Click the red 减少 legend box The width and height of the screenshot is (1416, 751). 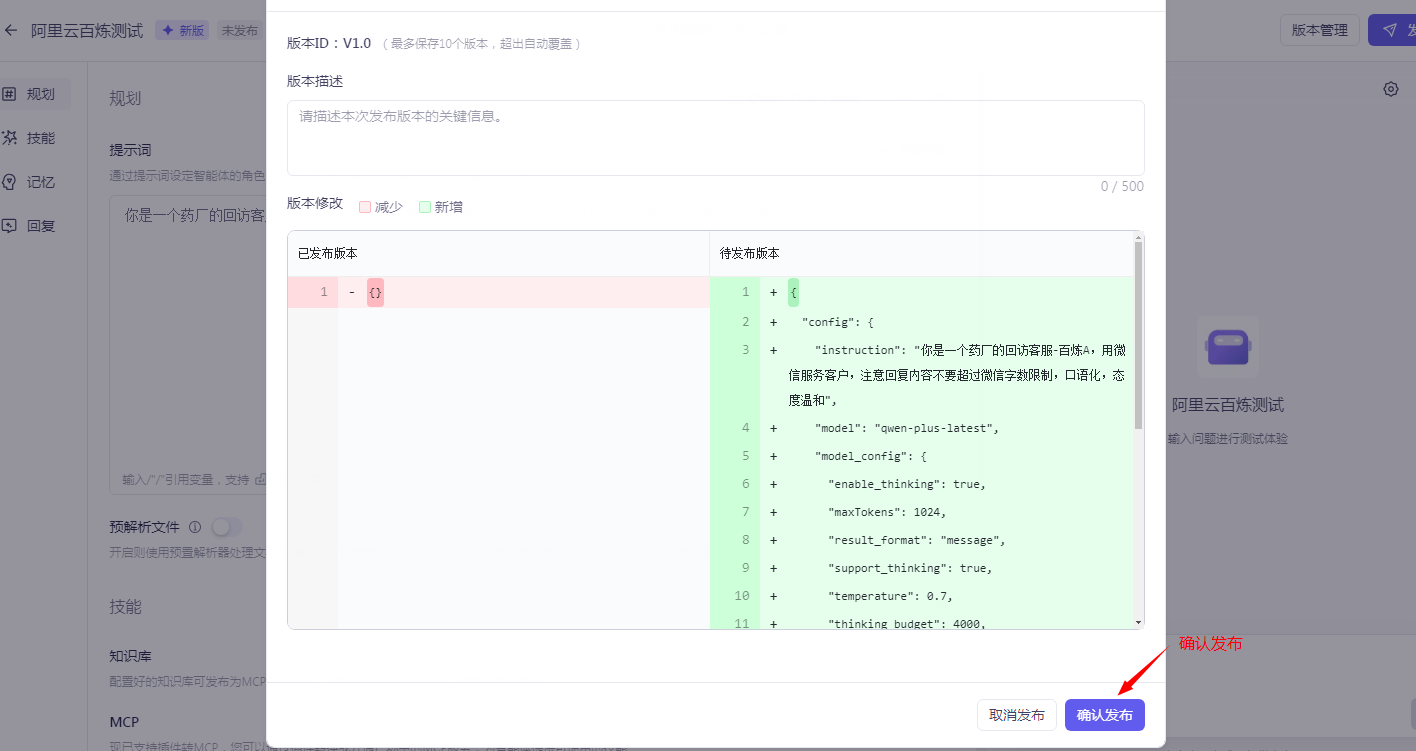365,207
